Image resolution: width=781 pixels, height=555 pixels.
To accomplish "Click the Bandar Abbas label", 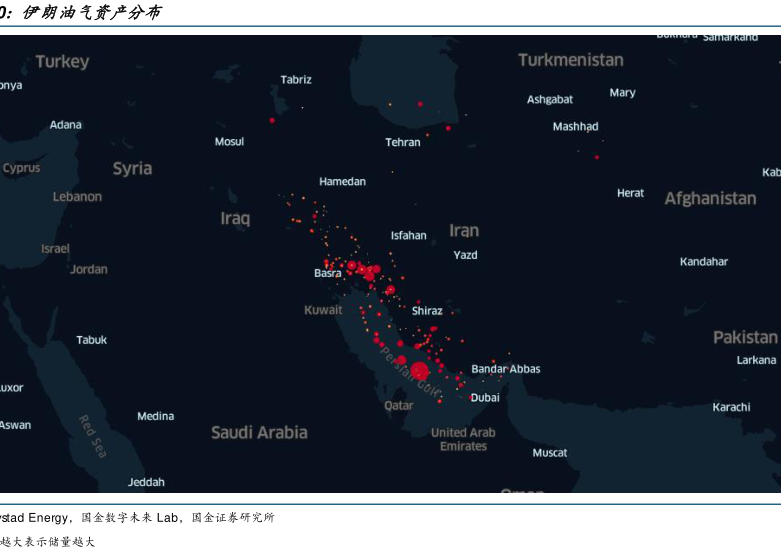I will pos(505,369).
